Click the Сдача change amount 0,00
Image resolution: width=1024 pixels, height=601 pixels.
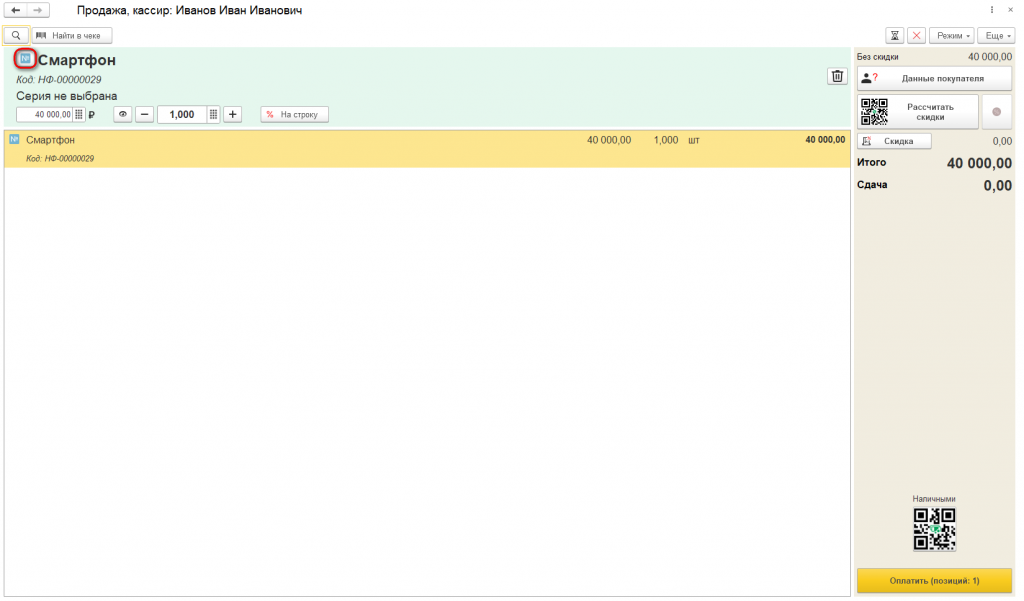point(997,186)
